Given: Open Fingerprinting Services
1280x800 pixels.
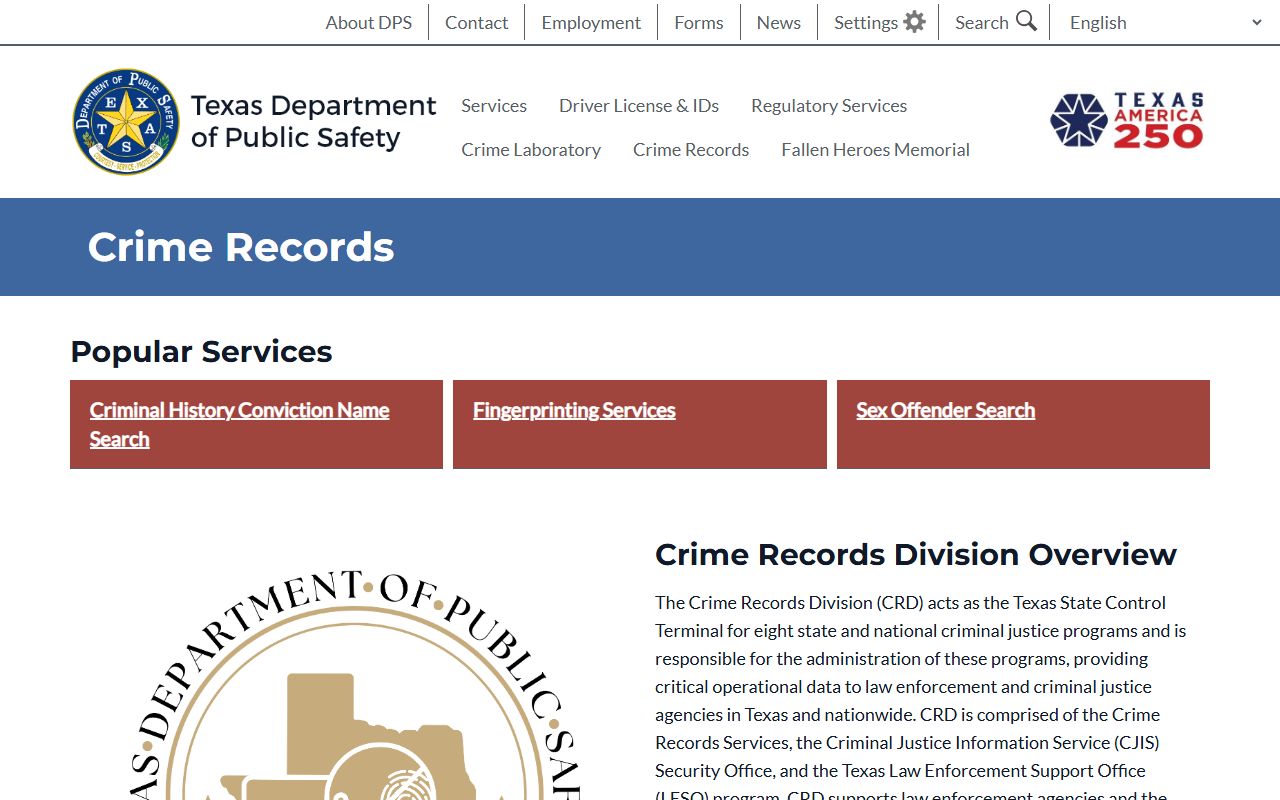Looking at the screenshot, I should (574, 410).
